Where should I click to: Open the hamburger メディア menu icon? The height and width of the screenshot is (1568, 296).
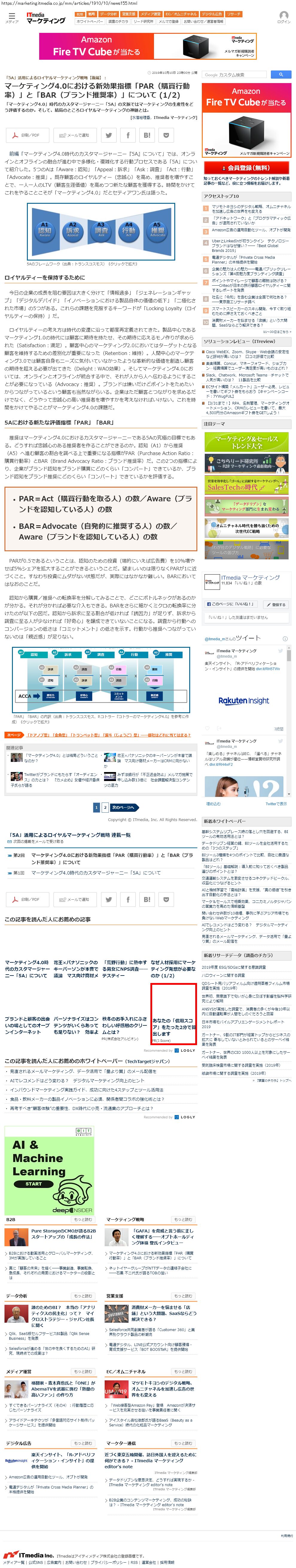12,18
